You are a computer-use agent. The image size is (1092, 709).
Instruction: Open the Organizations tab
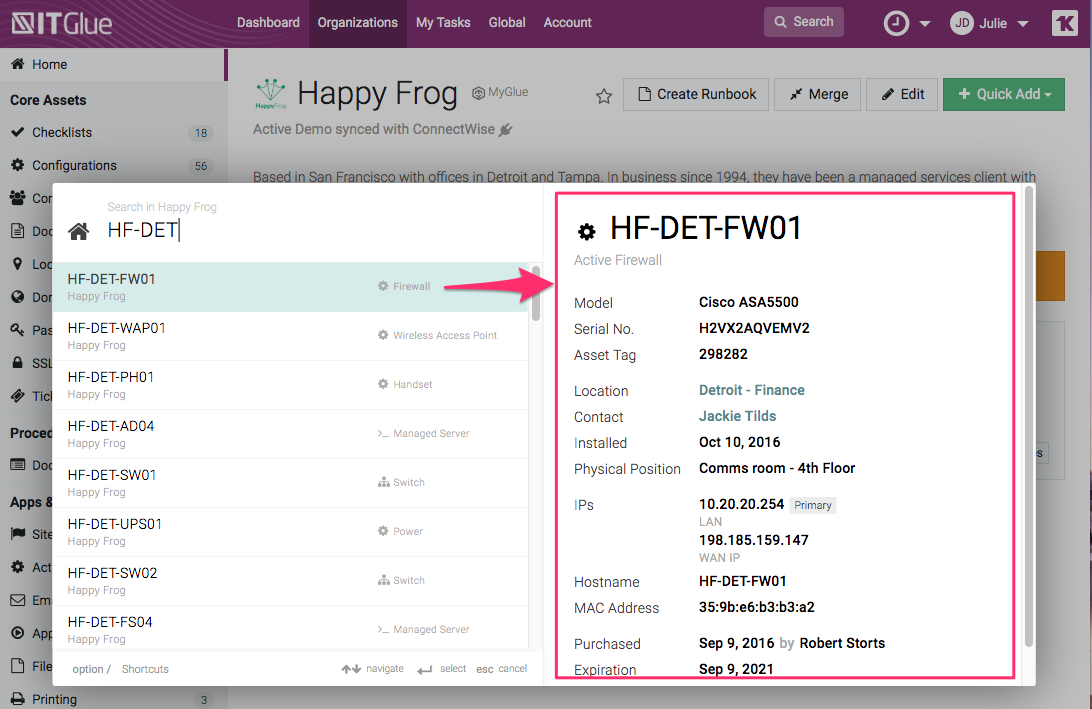pos(357,22)
